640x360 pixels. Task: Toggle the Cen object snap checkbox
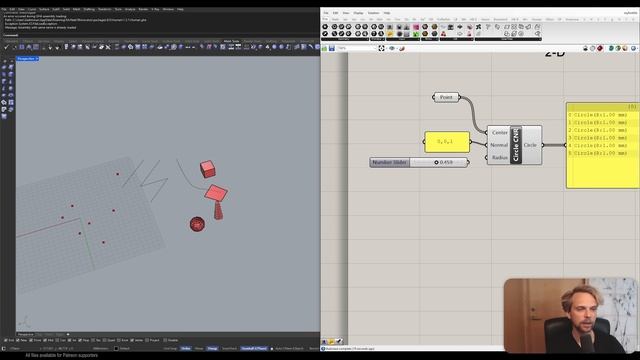pos(57,340)
